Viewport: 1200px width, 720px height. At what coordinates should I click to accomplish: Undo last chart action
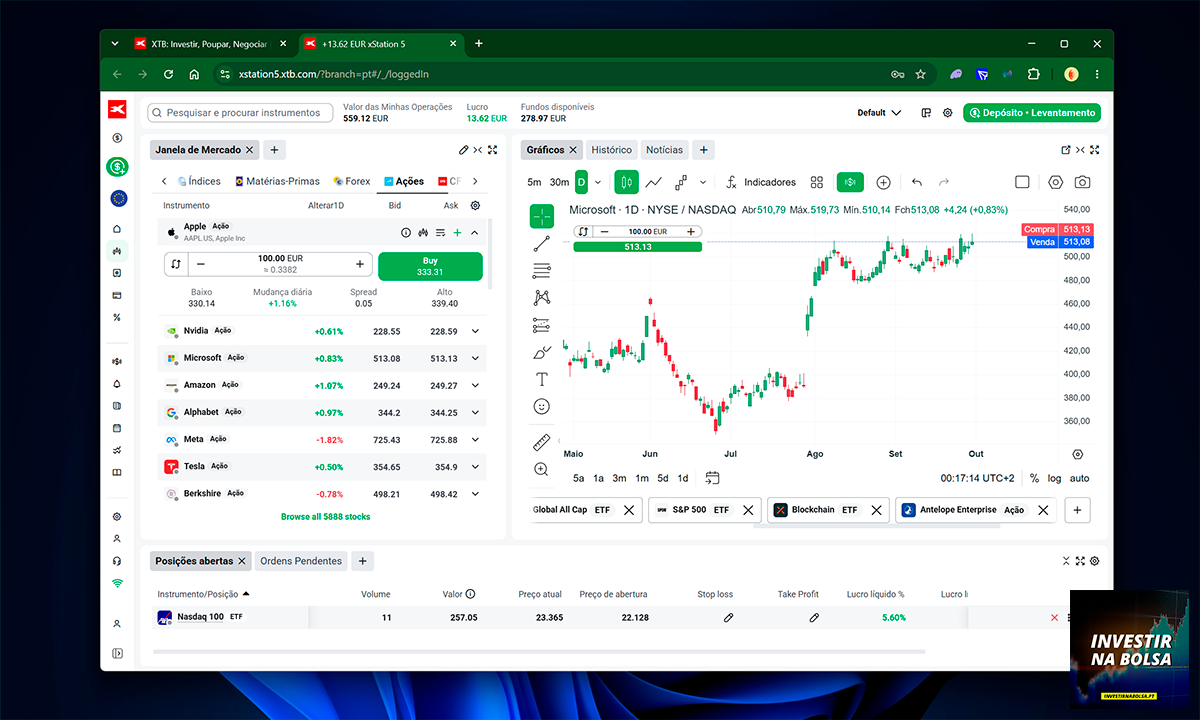coord(916,182)
